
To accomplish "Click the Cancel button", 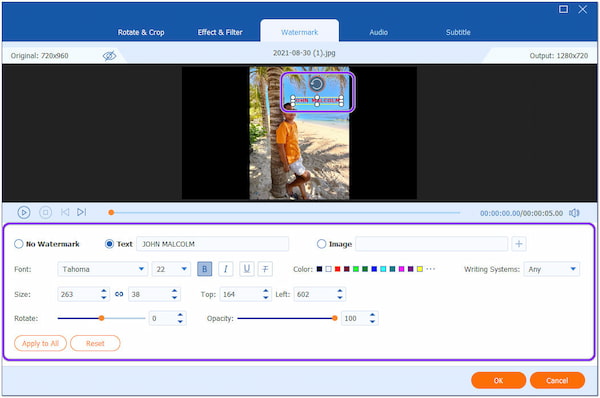I will tap(557, 380).
